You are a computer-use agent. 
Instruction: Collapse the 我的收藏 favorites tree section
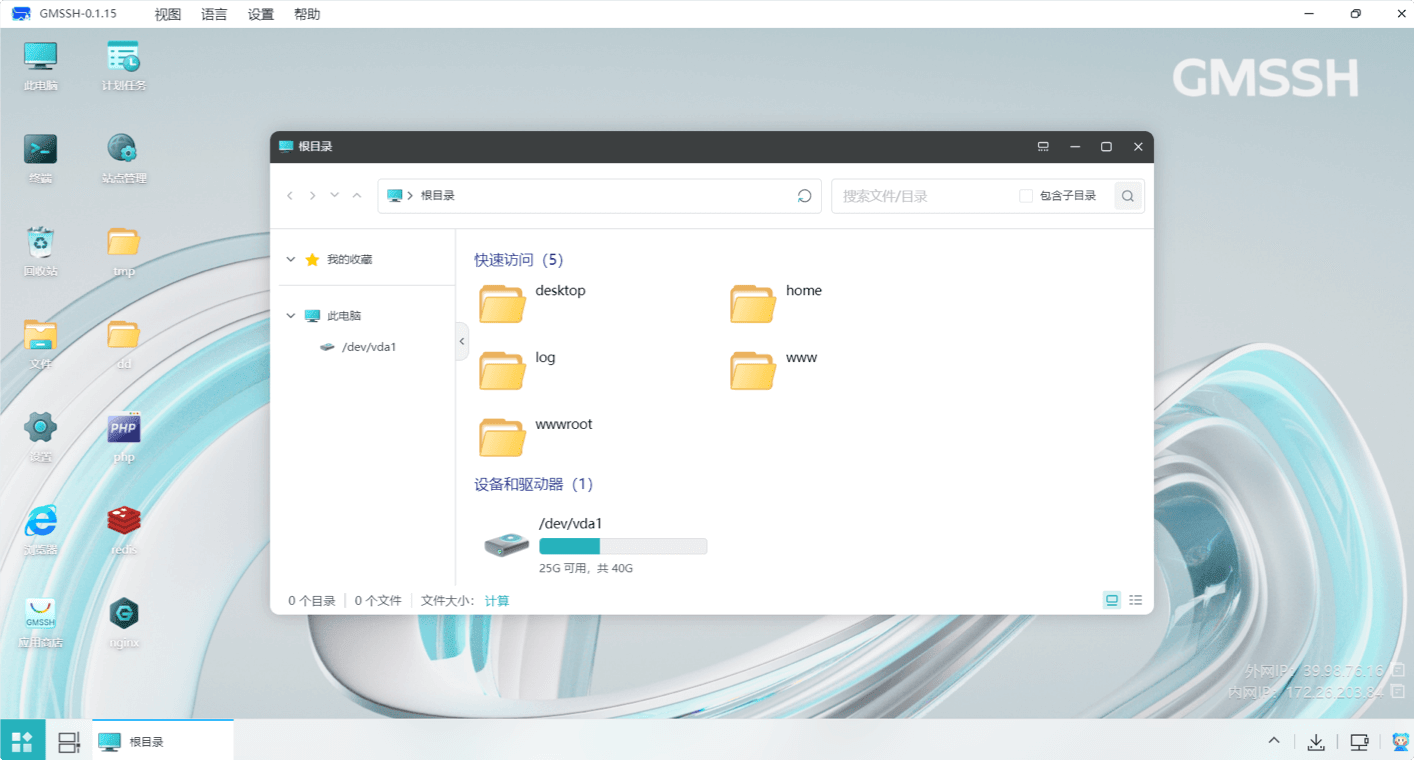click(x=291, y=260)
